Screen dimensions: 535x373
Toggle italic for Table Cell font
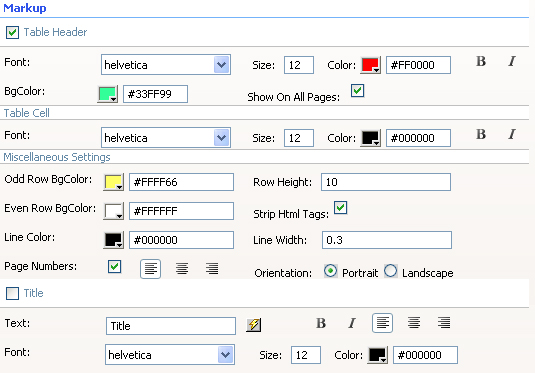pos(512,134)
